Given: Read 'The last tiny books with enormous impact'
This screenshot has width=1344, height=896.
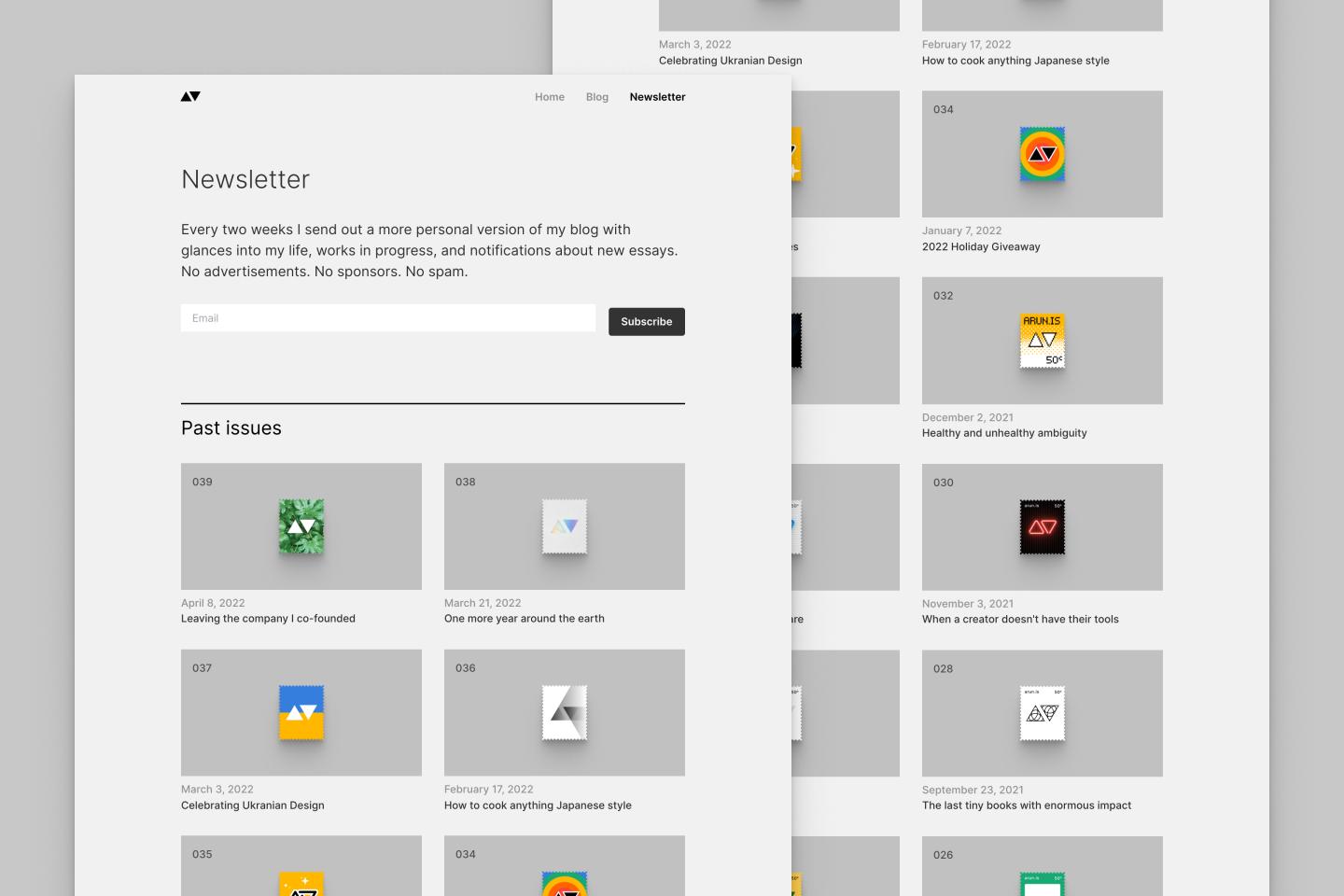Looking at the screenshot, I should (1026, 805).
